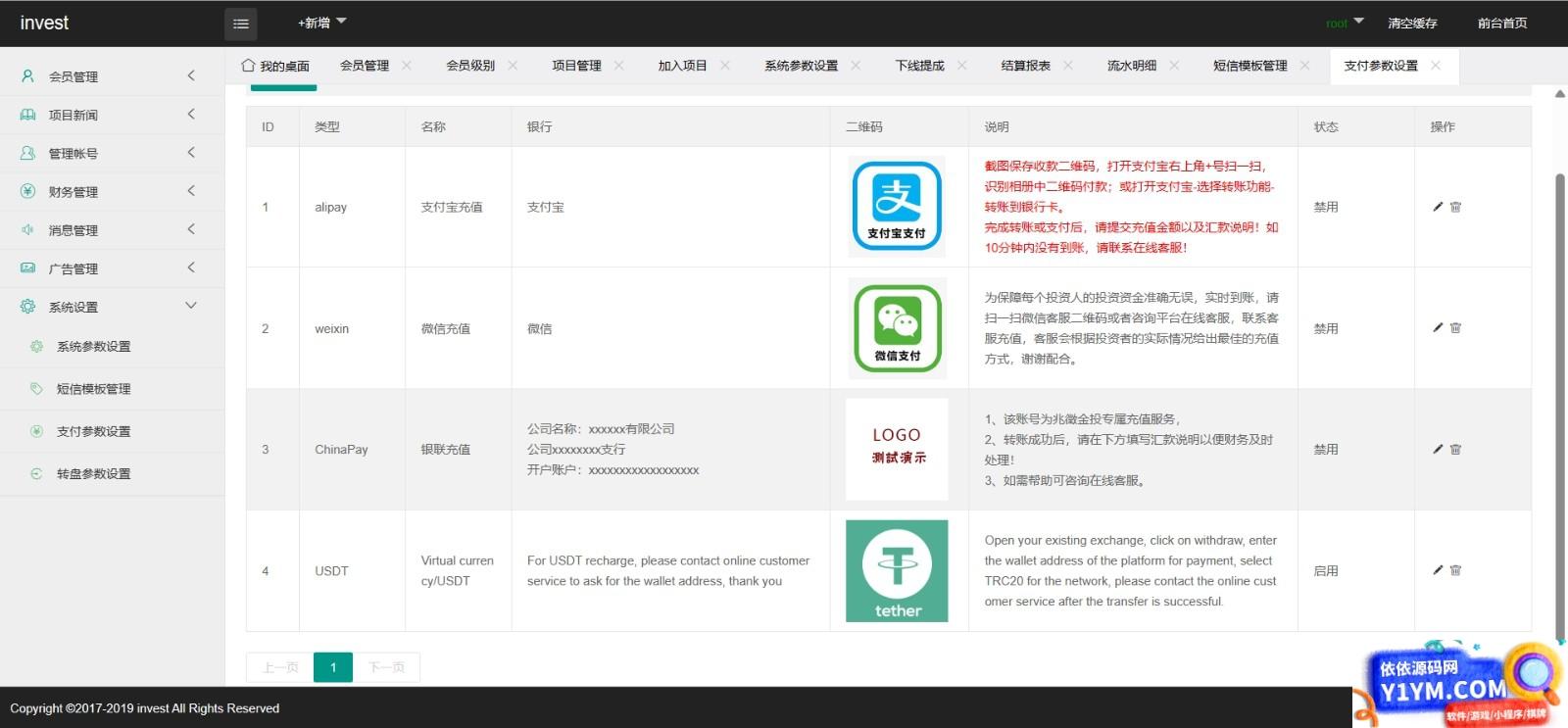Edit the alipay row with pencil icon

click(1438, 207)
